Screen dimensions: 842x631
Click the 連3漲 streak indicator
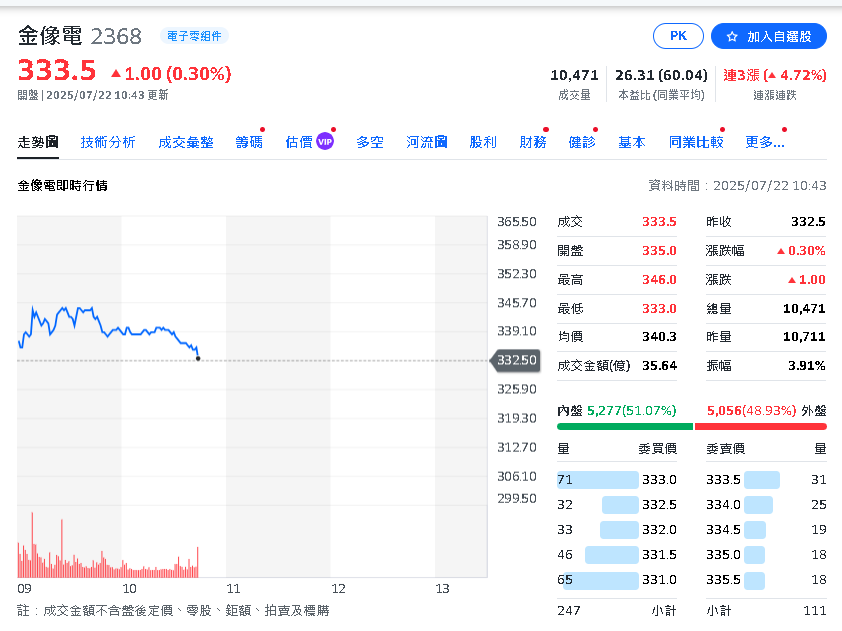774,75
